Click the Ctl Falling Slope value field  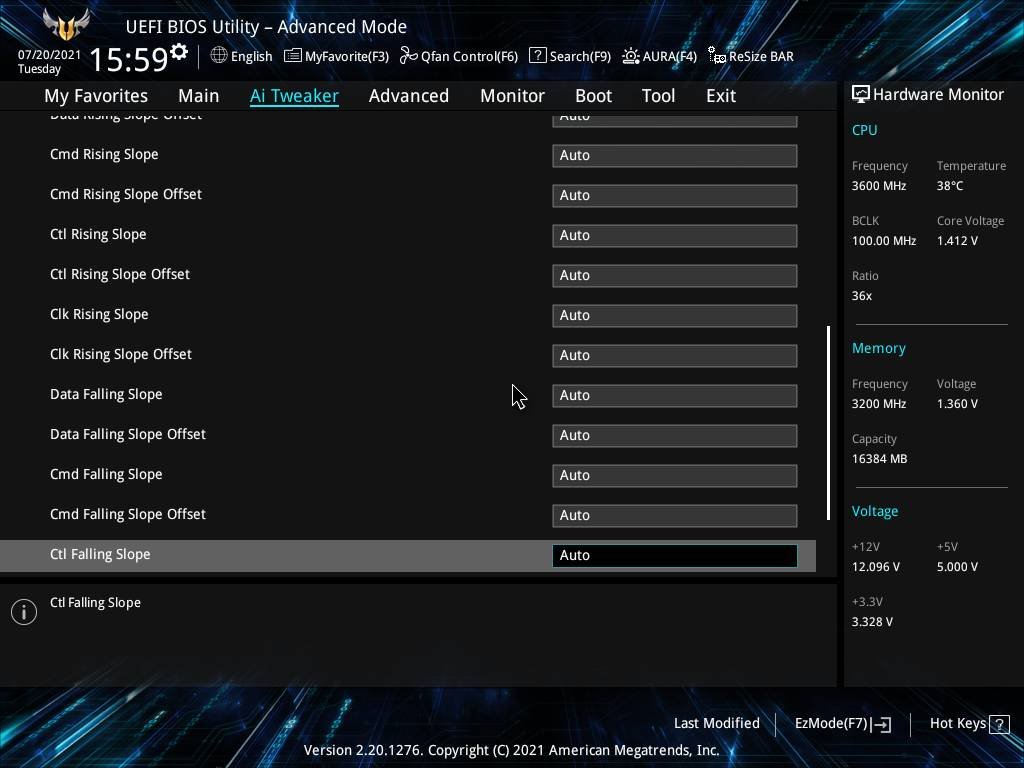coord(674,556)
